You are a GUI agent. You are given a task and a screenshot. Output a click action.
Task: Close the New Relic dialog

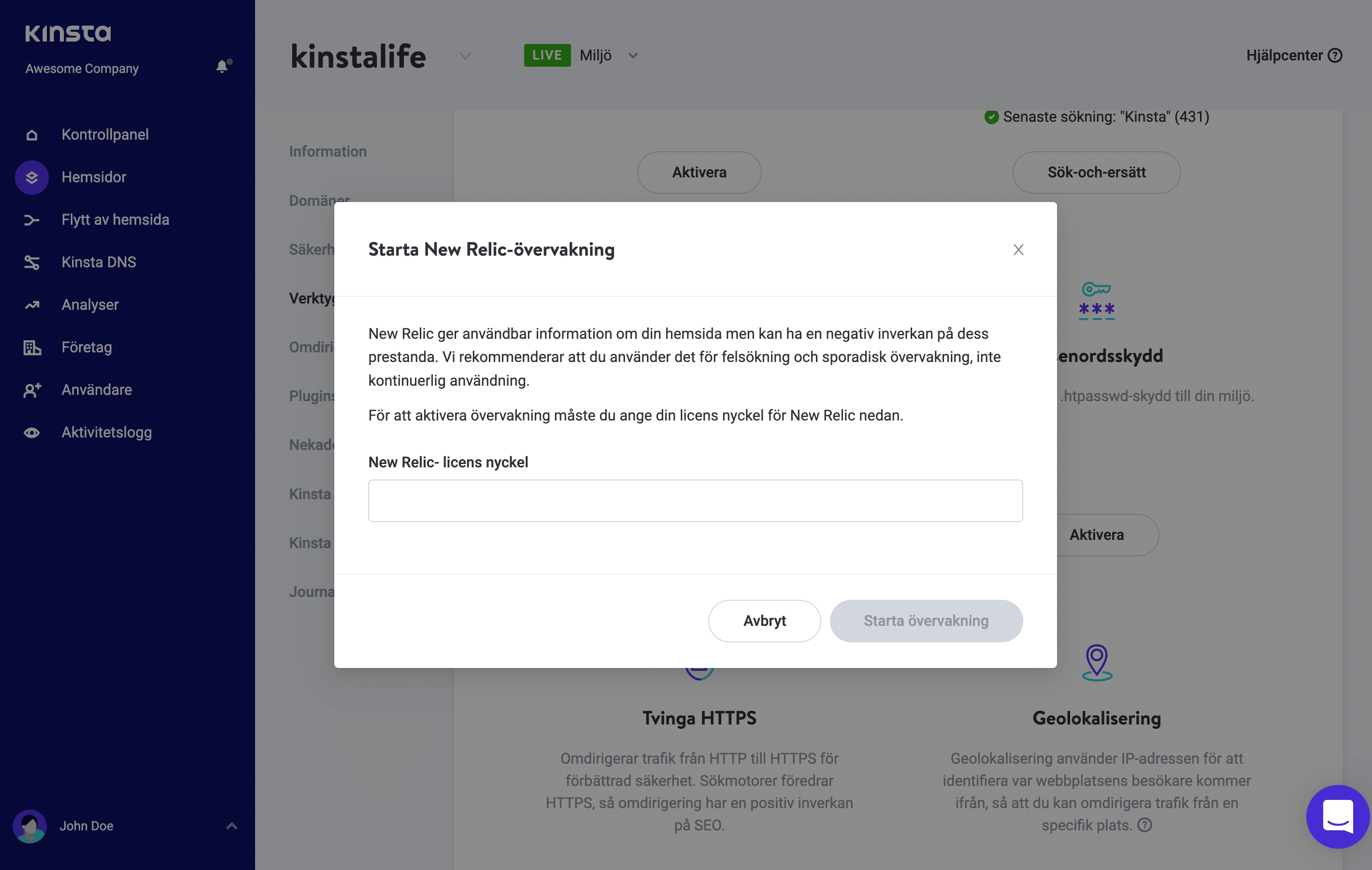pyautogui.click(x=1019, y=250)
